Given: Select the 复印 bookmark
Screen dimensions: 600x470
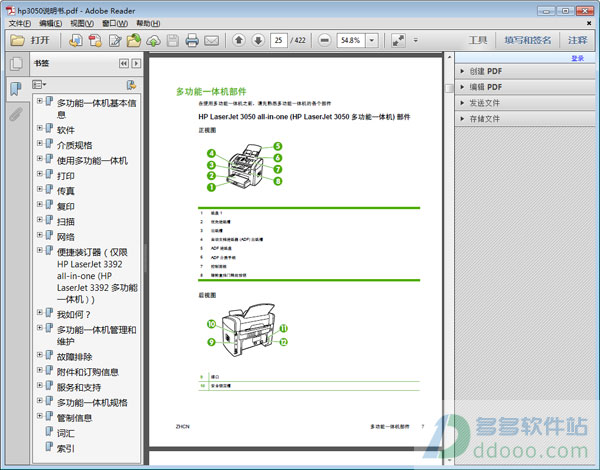Looking at the screenshot, I should pos(66,207).
